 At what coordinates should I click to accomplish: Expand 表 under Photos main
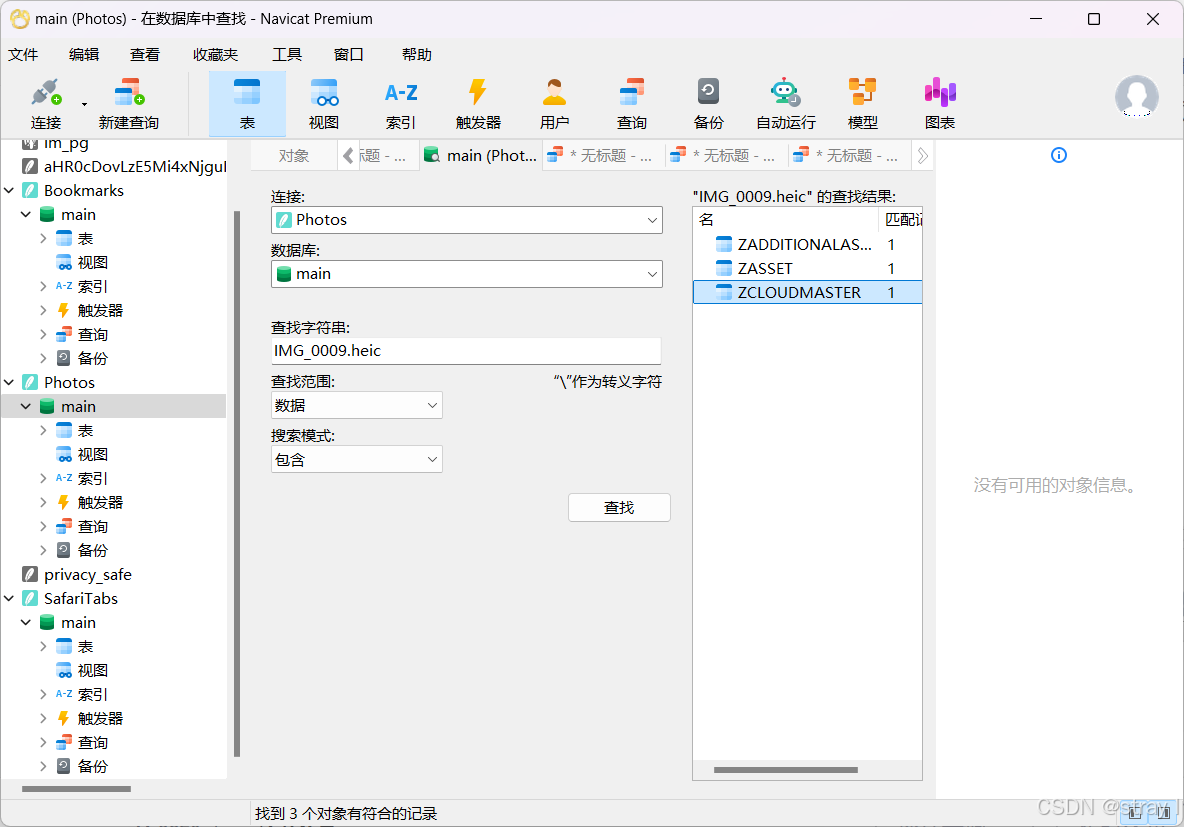(x=43, y=430)
